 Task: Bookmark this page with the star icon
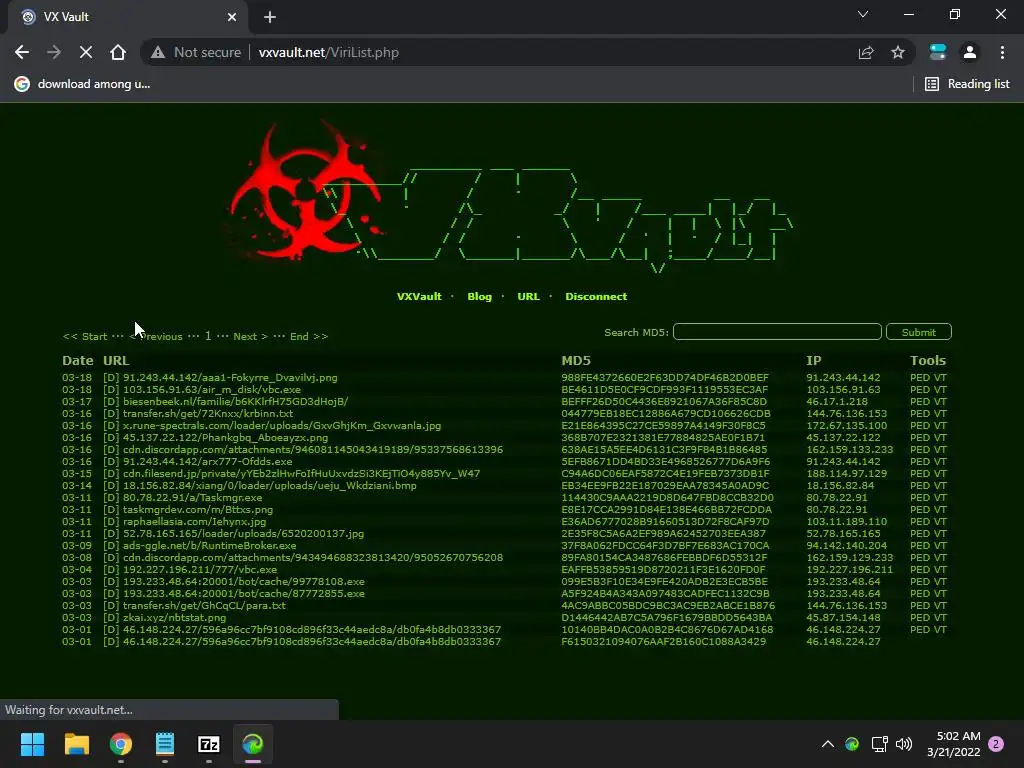(x=898, y=52)
